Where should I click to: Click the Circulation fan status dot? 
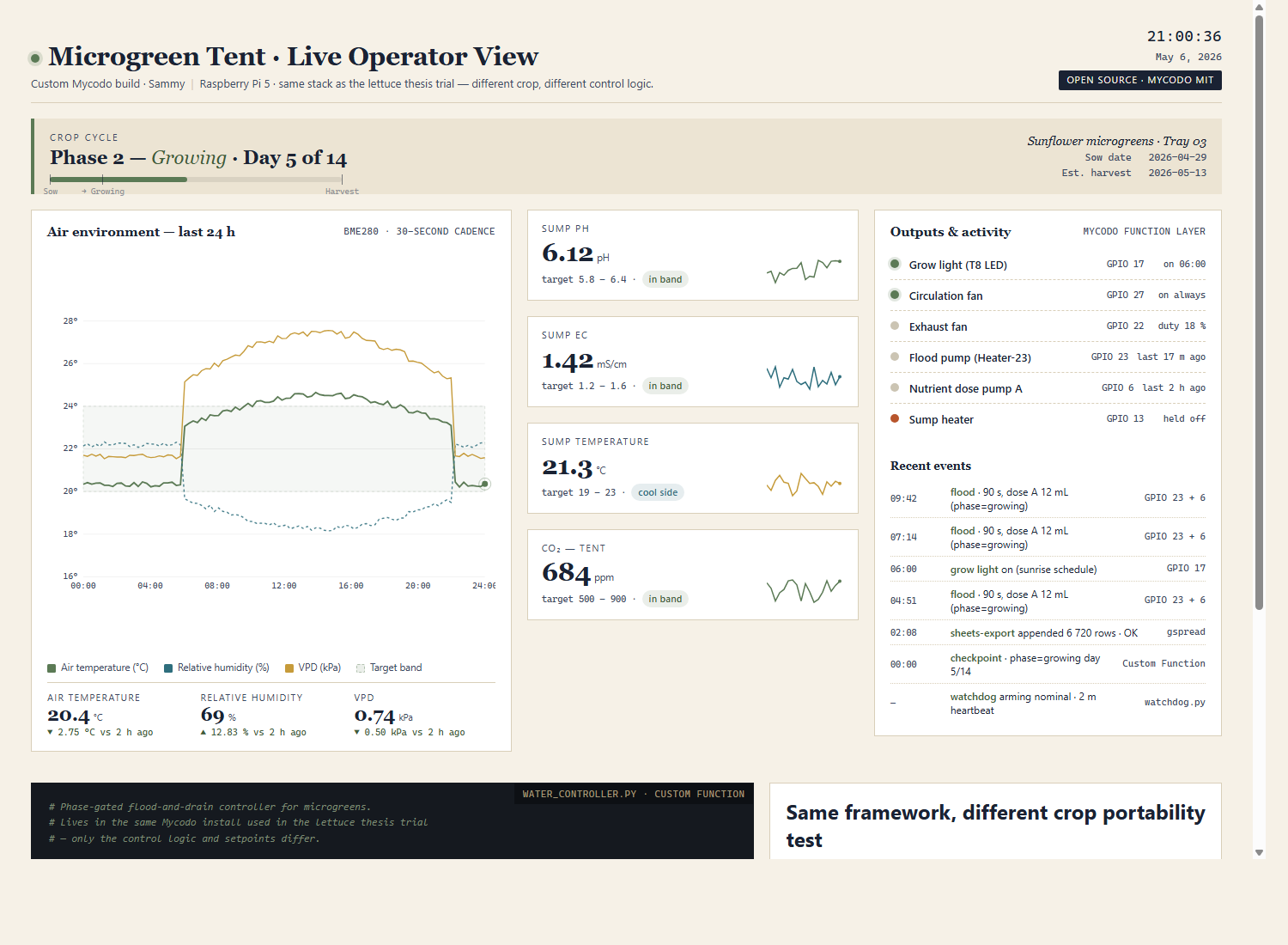point(895,295)
